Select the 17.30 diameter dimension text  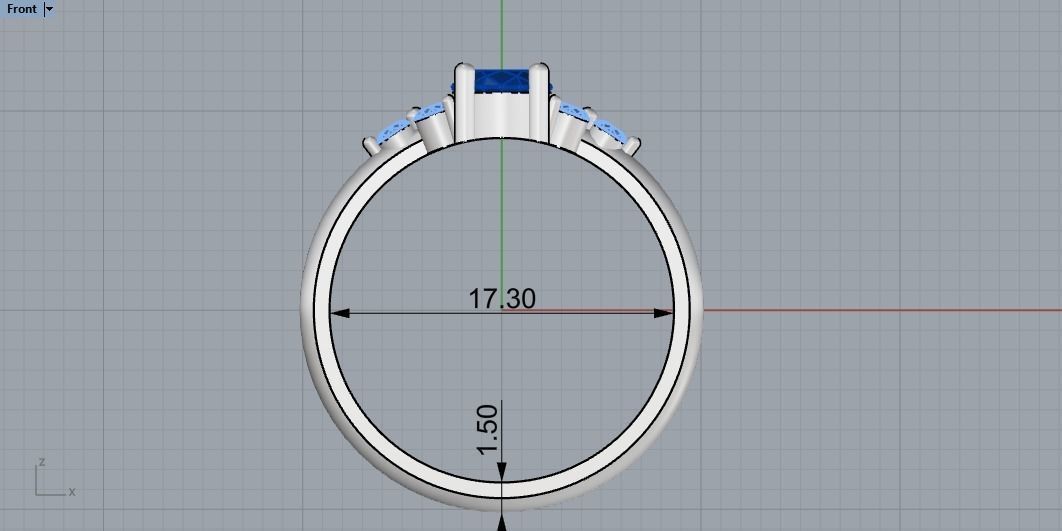(x=502, y=299)
